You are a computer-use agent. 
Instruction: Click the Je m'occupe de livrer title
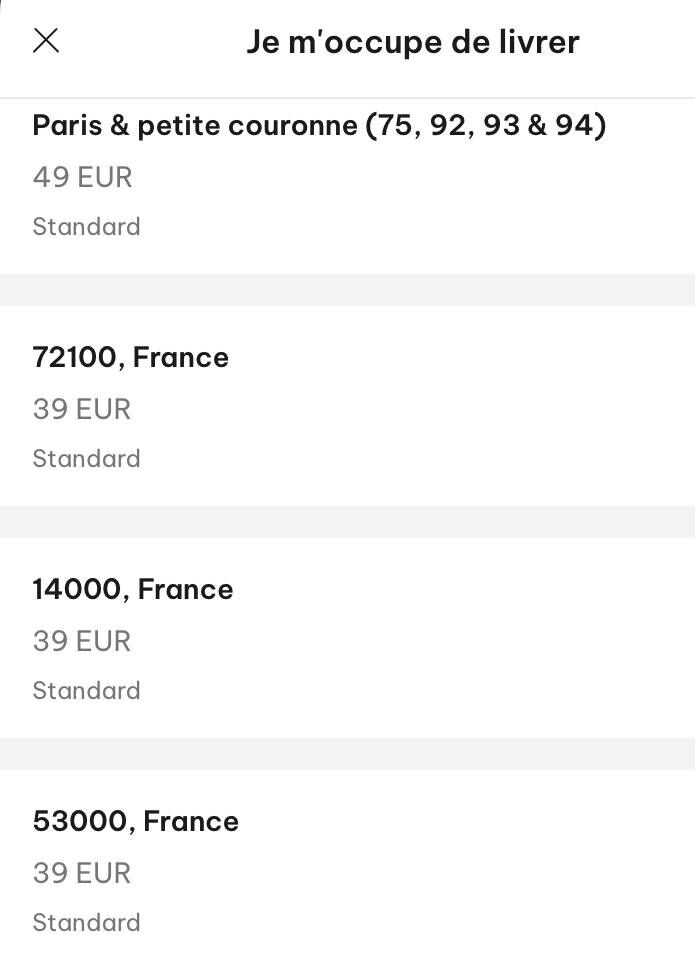pyautogui.click(x=413, y=42)
